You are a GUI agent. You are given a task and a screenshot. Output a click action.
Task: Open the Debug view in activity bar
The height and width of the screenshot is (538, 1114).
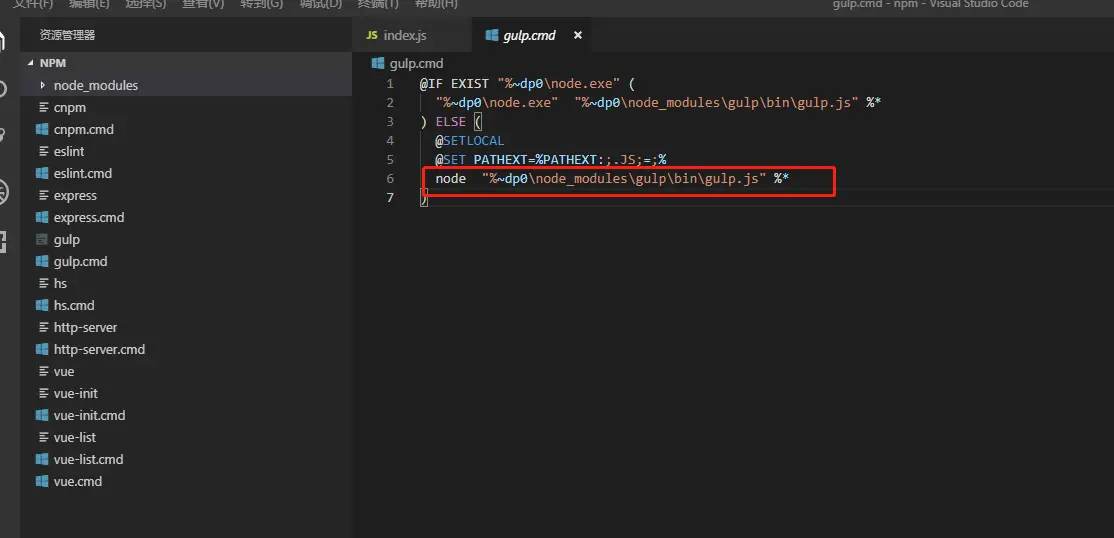click(x=4, y=193)
